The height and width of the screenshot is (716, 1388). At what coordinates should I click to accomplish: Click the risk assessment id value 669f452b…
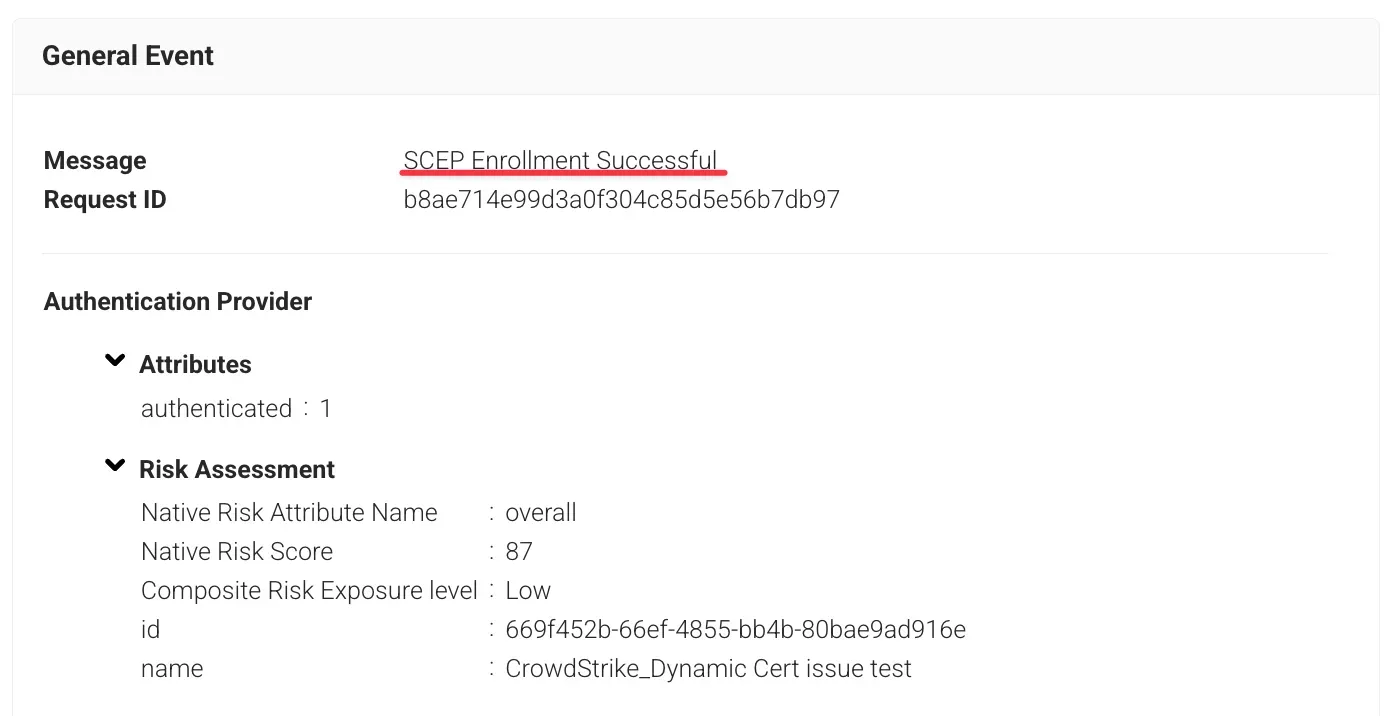click(x=735, y=630)
